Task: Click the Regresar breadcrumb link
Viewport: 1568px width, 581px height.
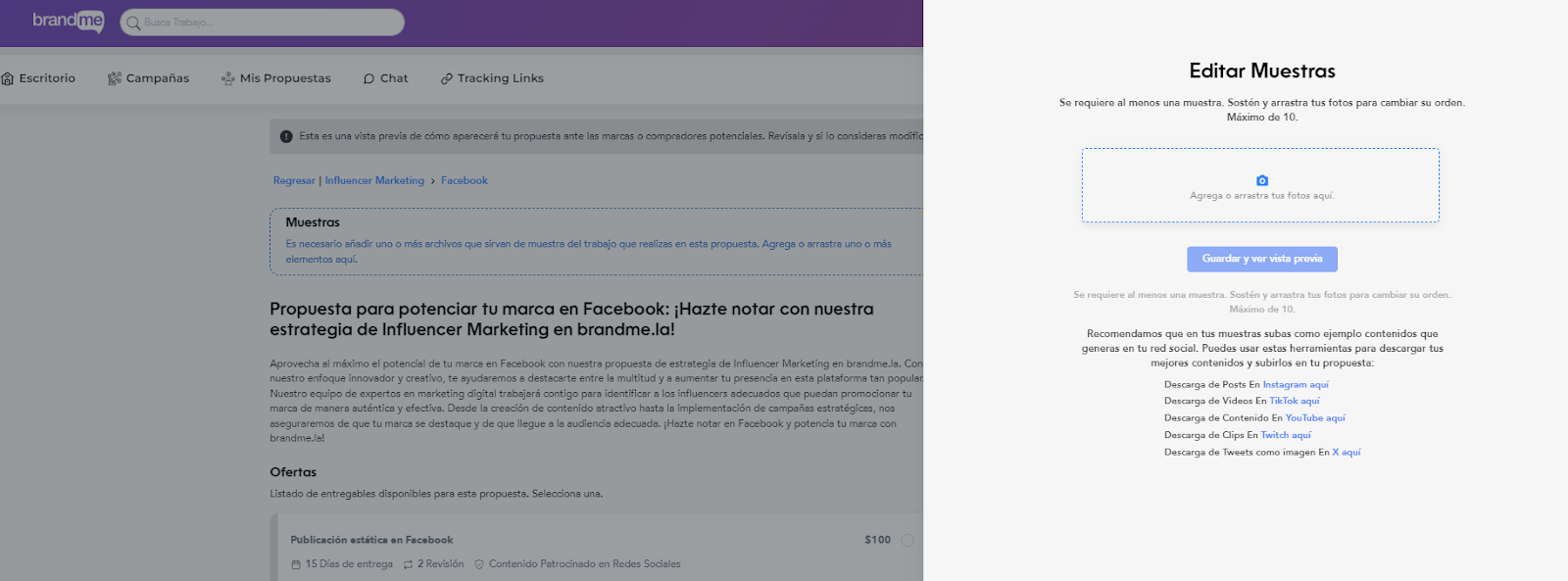Action: click(x=294, y=180)
